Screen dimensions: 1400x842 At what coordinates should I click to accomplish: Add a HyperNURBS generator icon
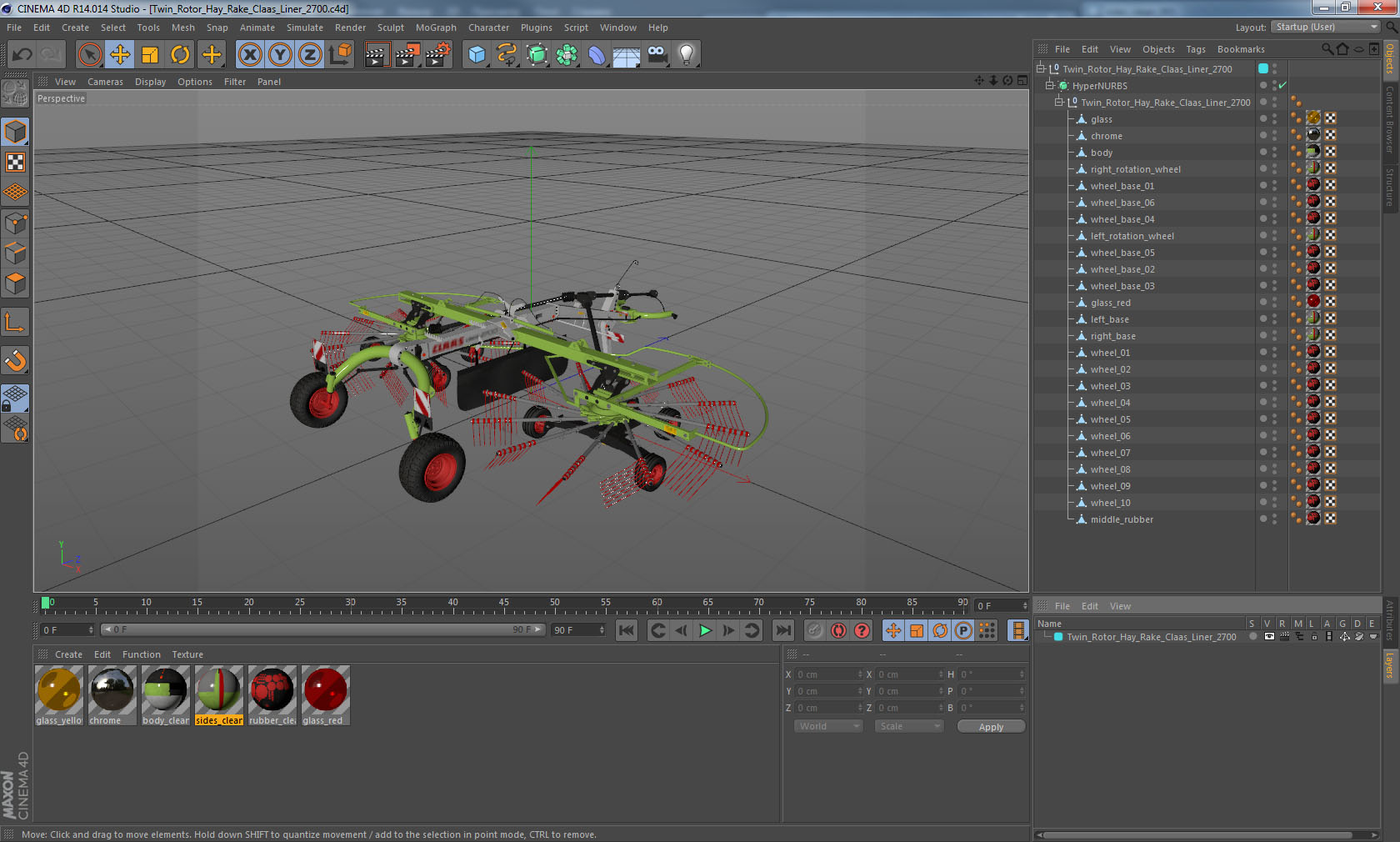[x=537, y=55]
